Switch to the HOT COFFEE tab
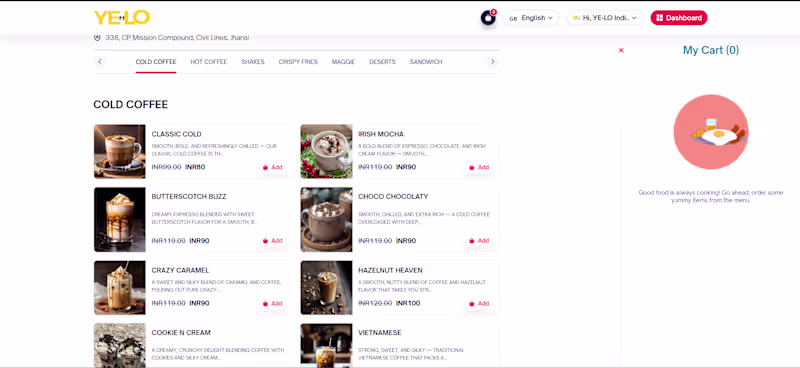The image size is (800, 368). tap(209, 62)
